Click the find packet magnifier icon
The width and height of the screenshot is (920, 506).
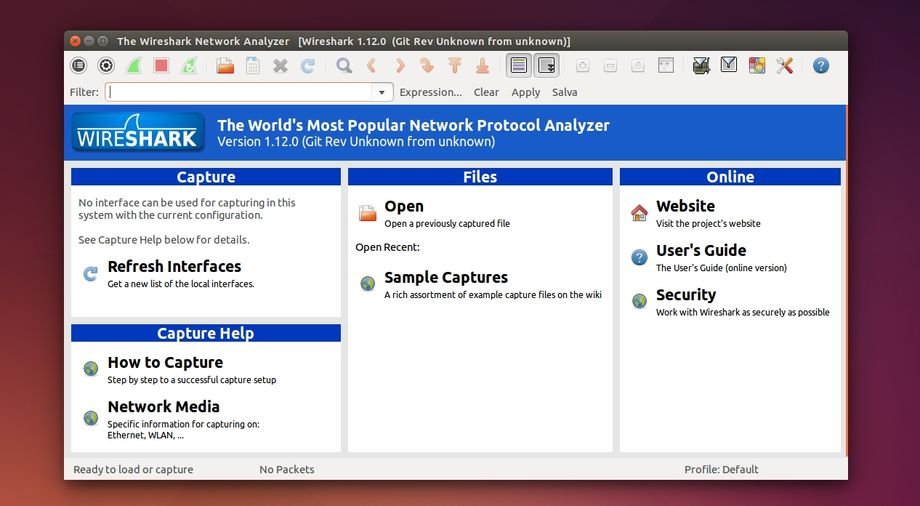344,66
